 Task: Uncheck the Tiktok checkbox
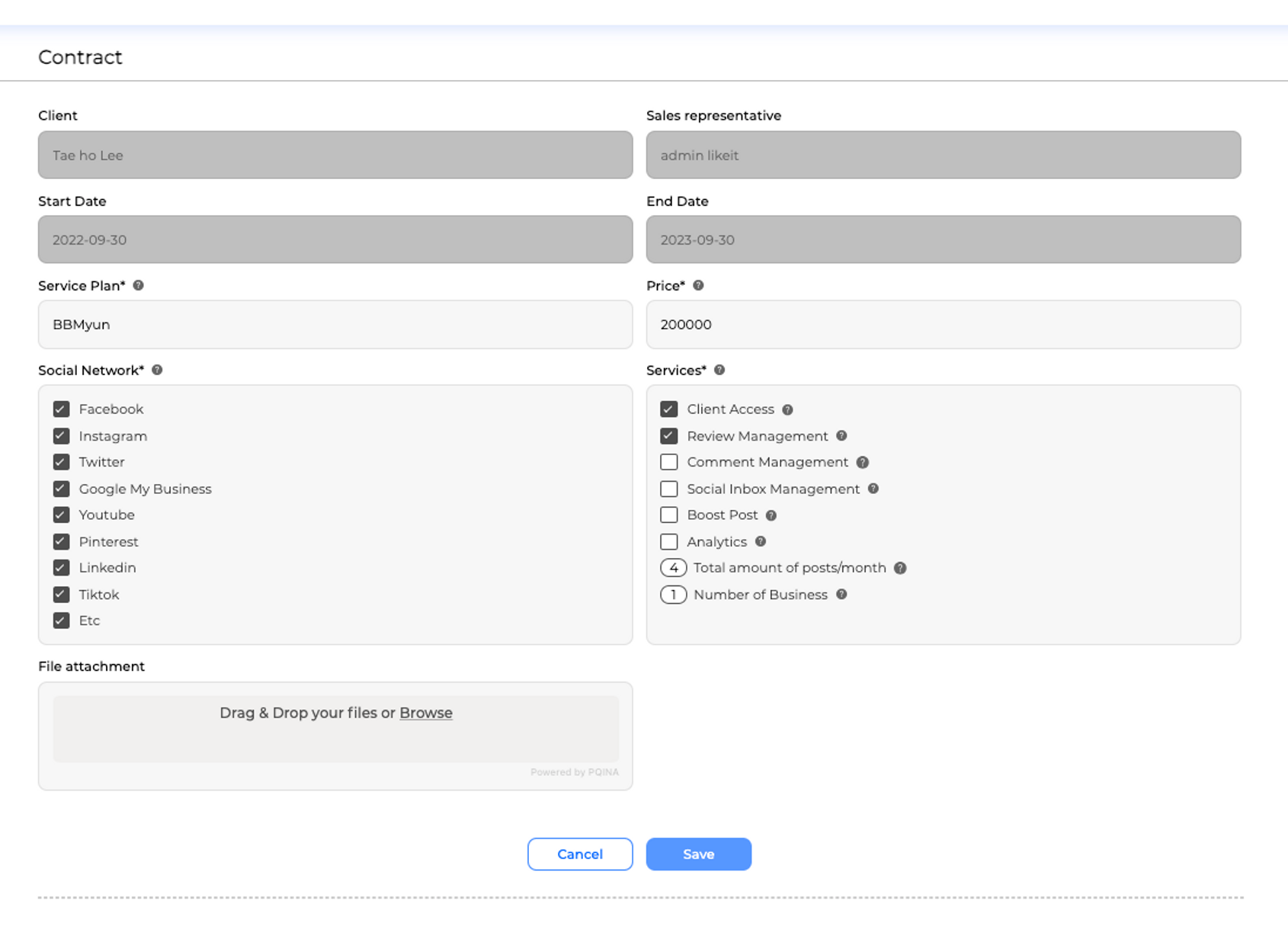[62, 595]
